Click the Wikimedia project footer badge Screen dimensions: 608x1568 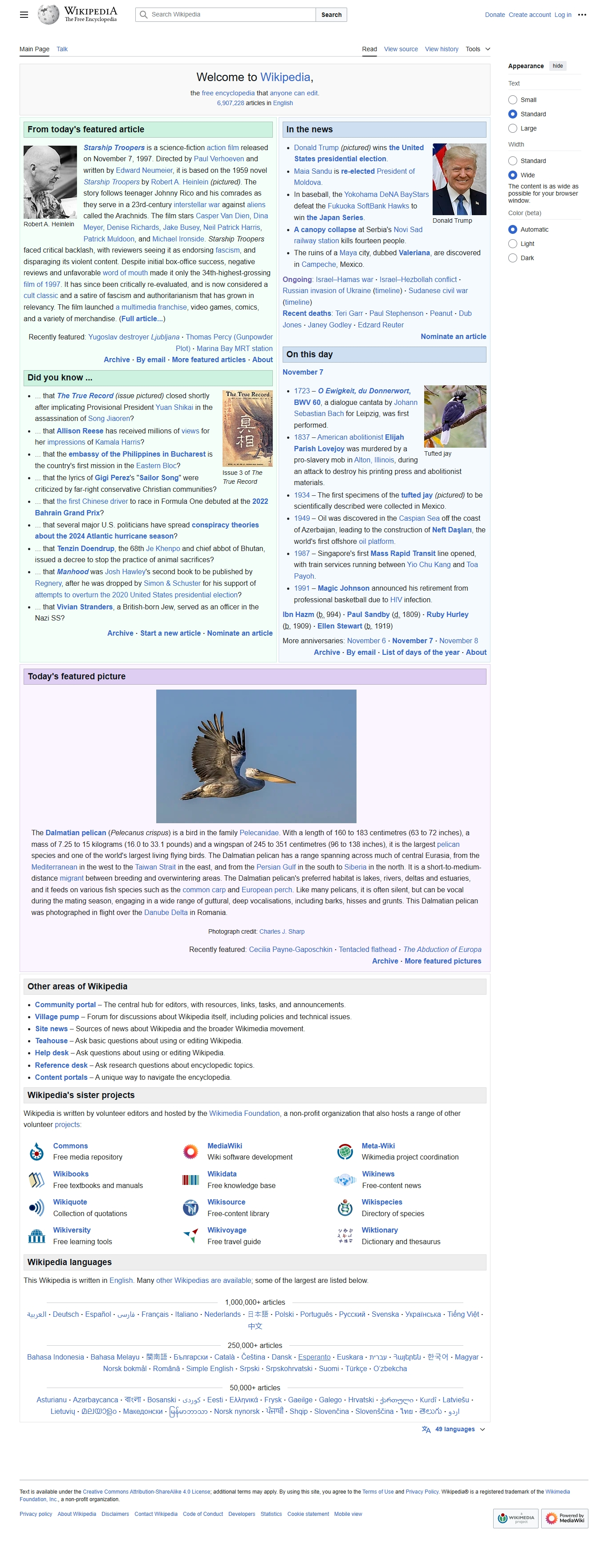[x=515, y=1518]
